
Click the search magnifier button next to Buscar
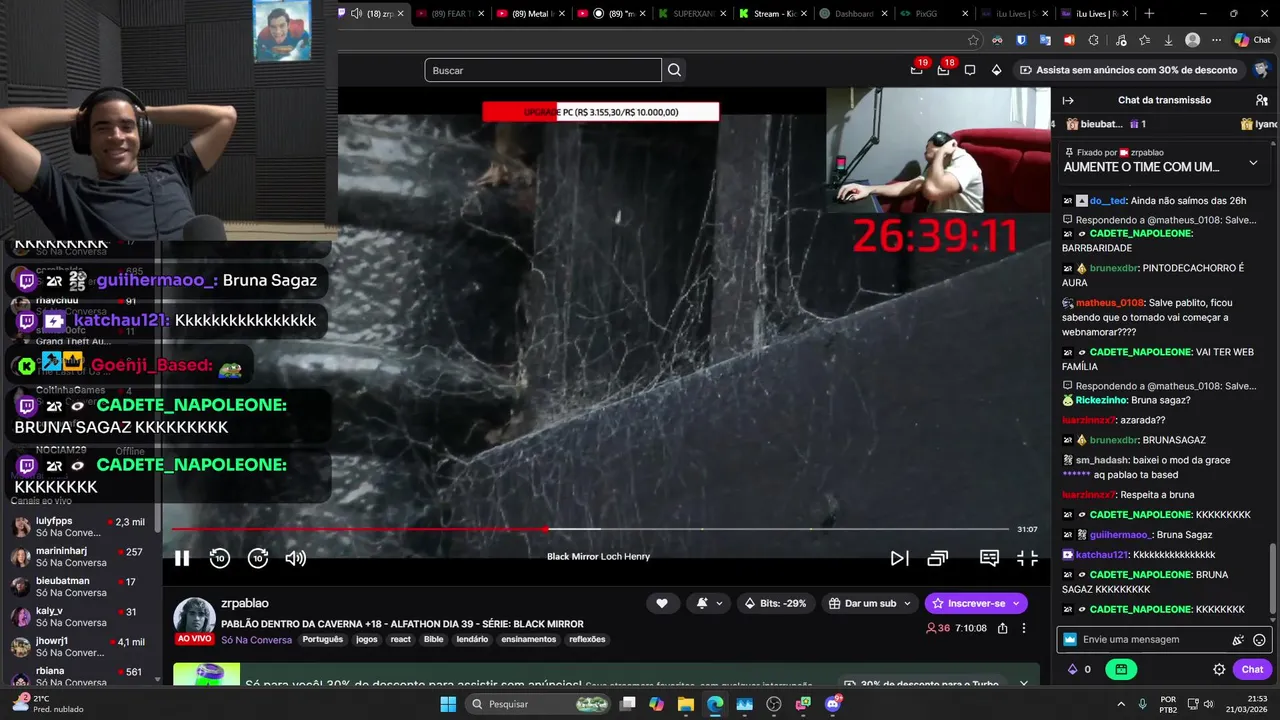pos(674,70)
